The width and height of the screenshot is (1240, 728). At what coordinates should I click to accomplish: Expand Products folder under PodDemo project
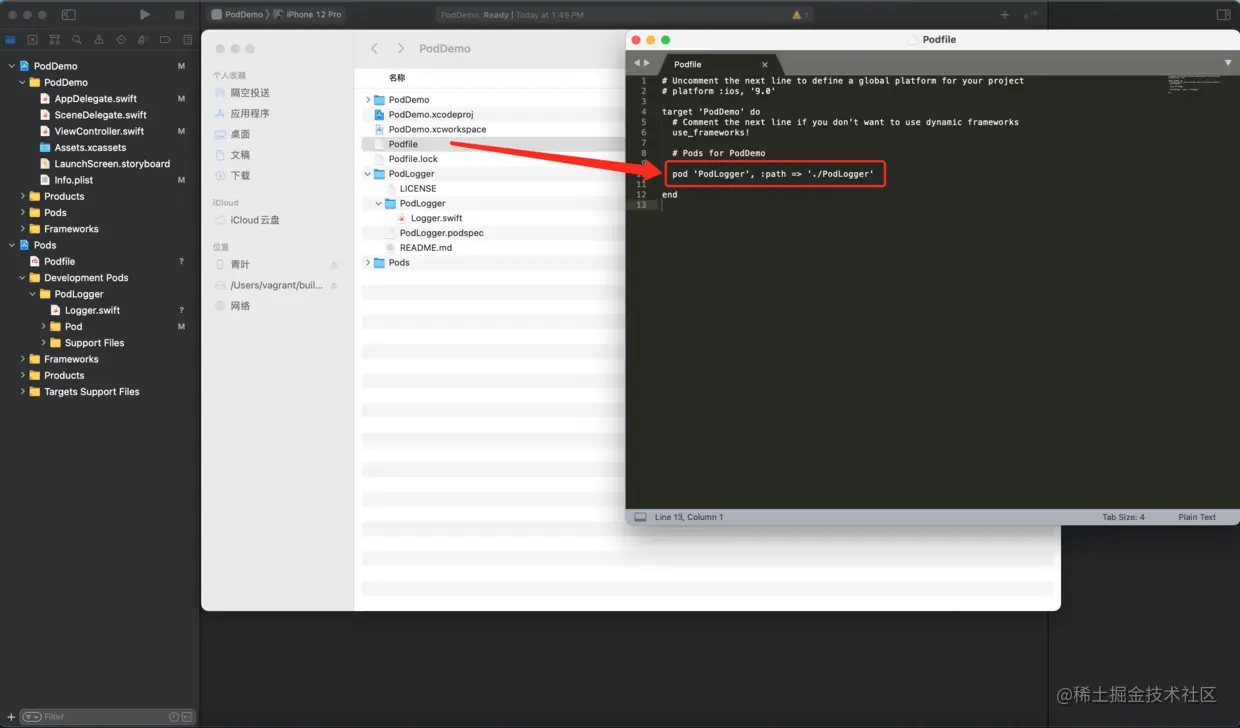(23, 196)
